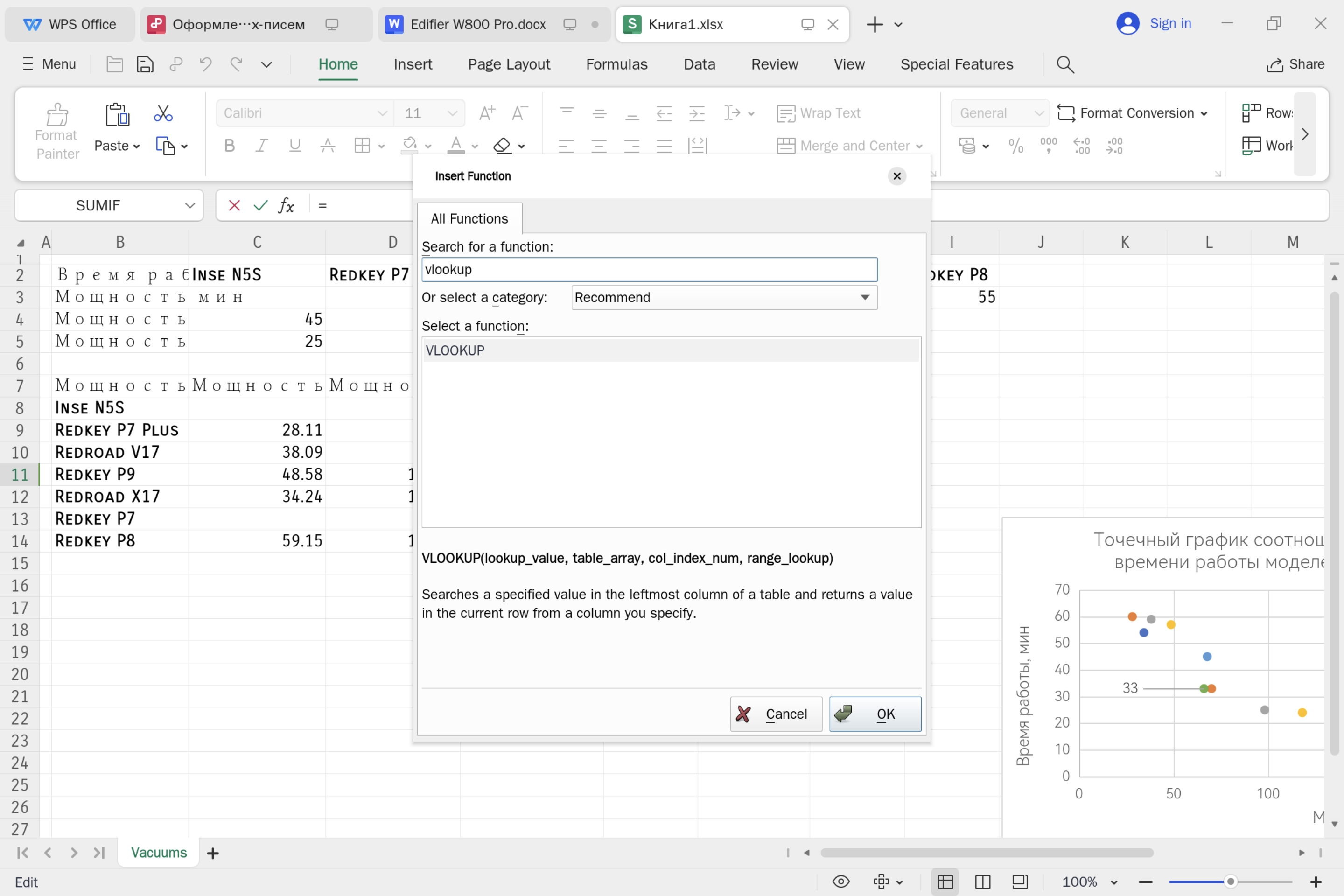1344x896 pixels.
Task: Click the fx Insert Function icon
Action: [286, 205]
